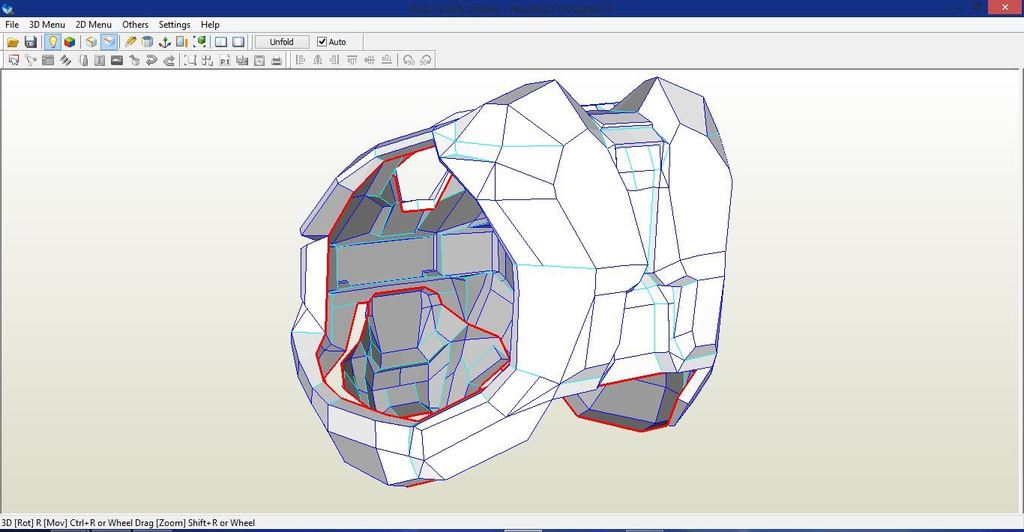This screenshot has height=532, width=1024.
Task: Uncheck the Auto checkbox
Action: pos(322,42)
